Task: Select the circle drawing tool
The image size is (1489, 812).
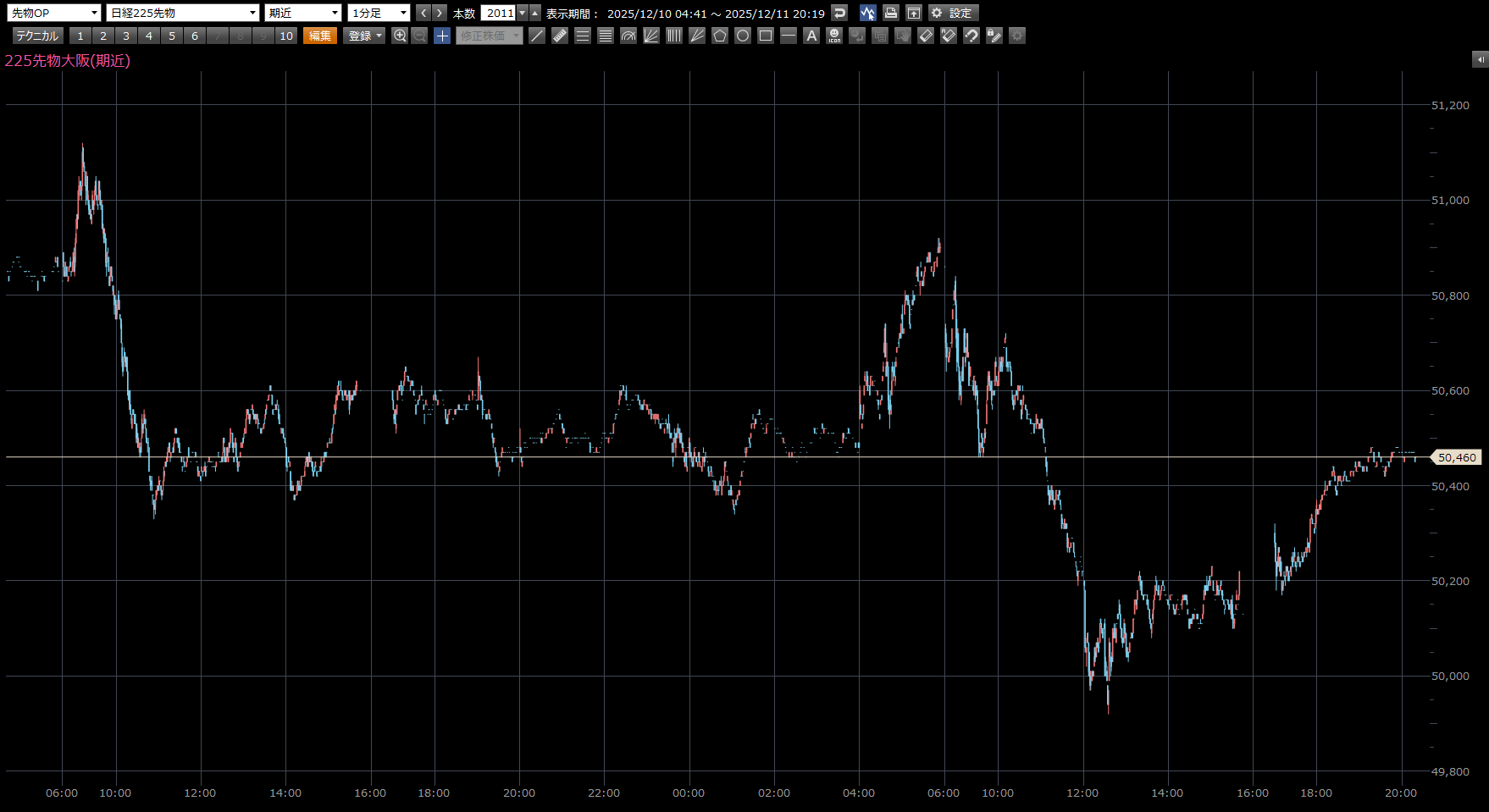Action: [743, 36]
